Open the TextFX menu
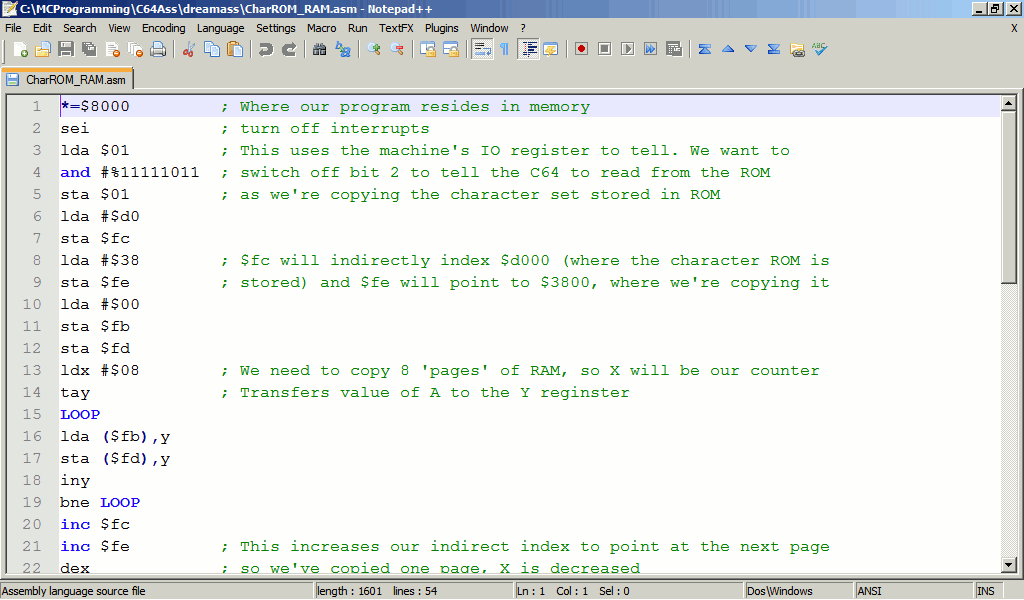1024x600 pixels. (x=396, y=28)
